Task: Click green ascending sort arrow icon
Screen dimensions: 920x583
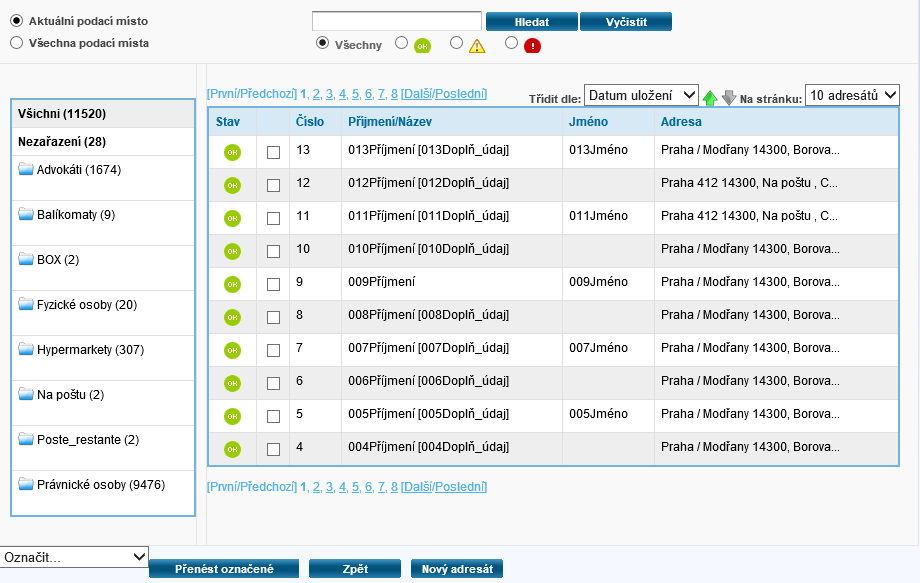Action: pyautogui.click(x=710, y=97)
